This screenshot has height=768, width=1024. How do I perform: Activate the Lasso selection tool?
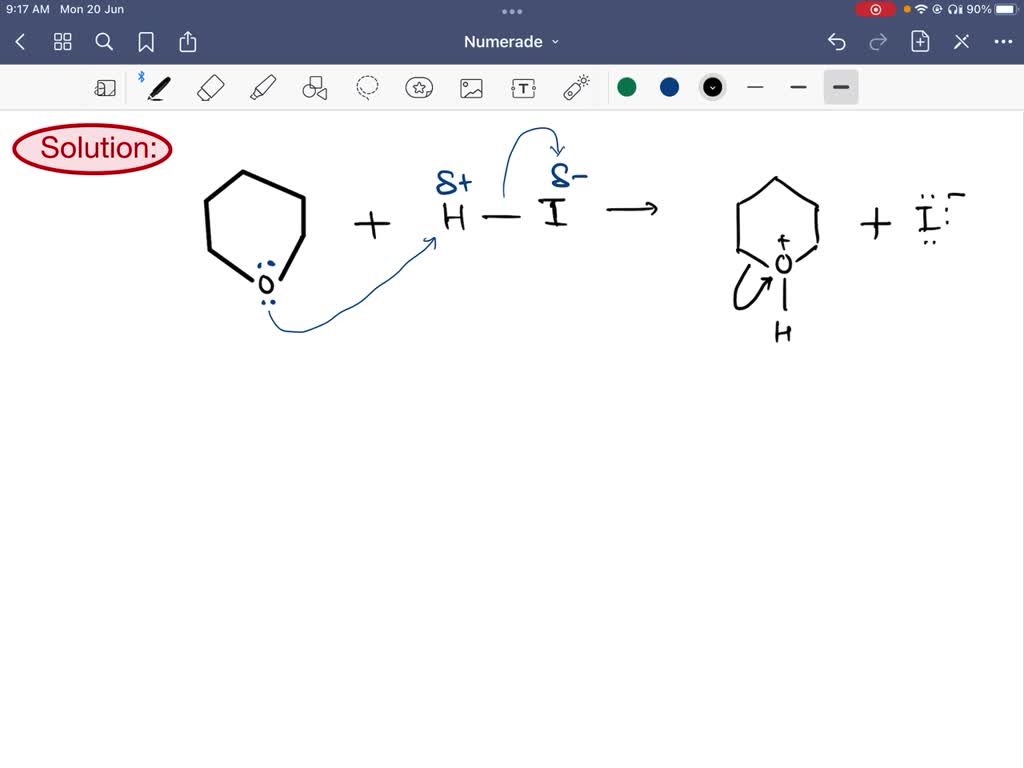367,87
